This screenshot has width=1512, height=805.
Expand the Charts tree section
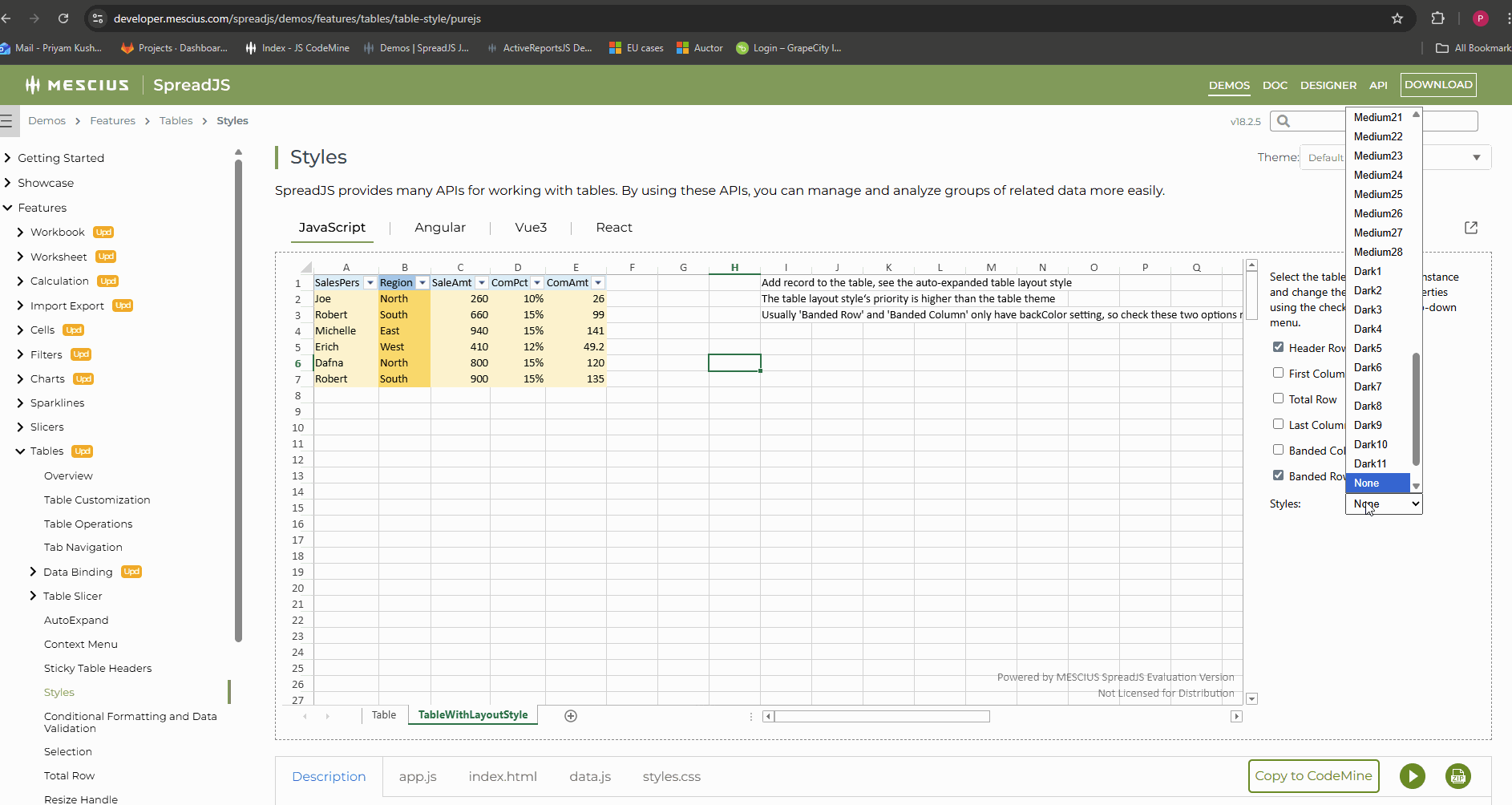coord(20,379)
